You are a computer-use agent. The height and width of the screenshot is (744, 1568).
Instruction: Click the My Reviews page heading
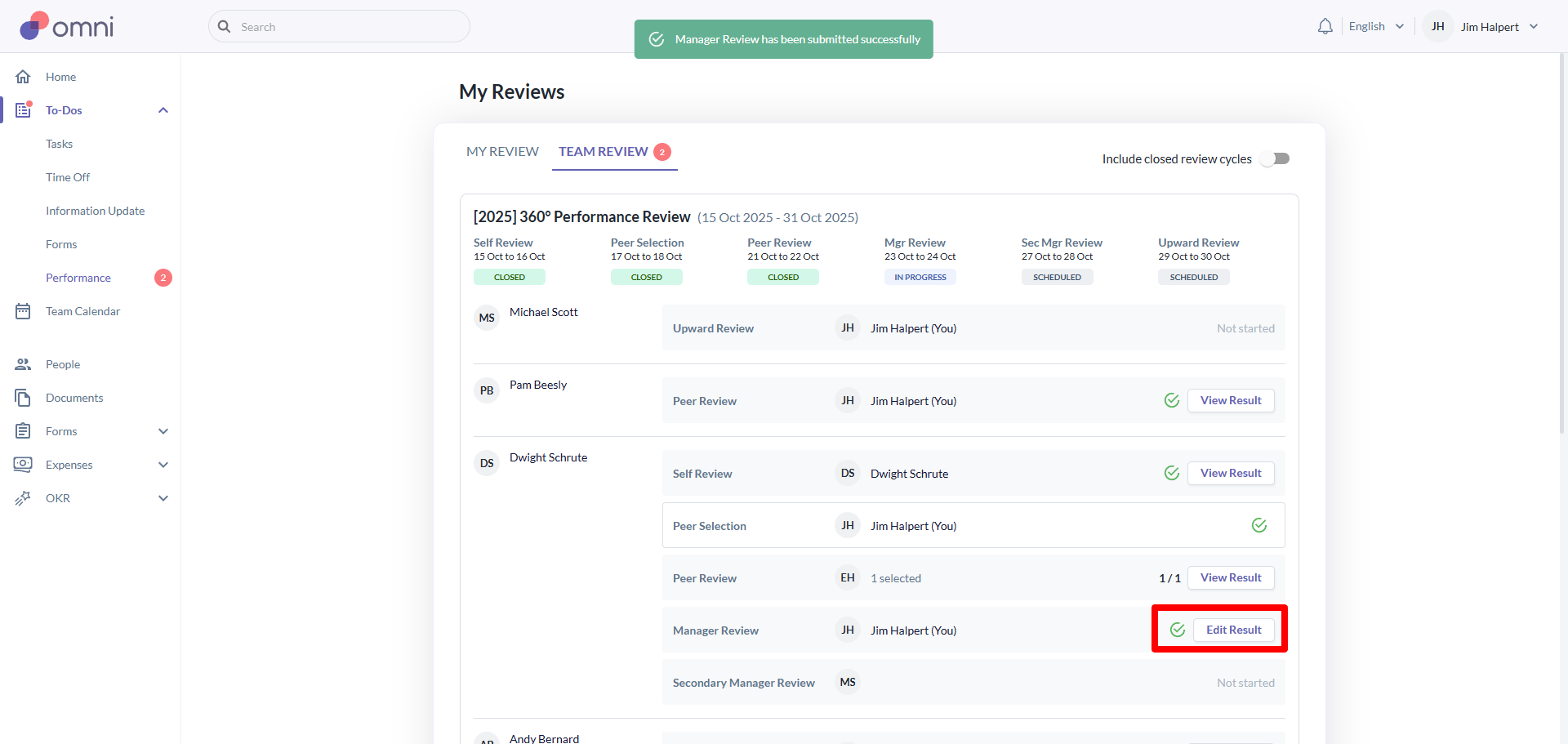pyautogui.click(x=511, y=91)
